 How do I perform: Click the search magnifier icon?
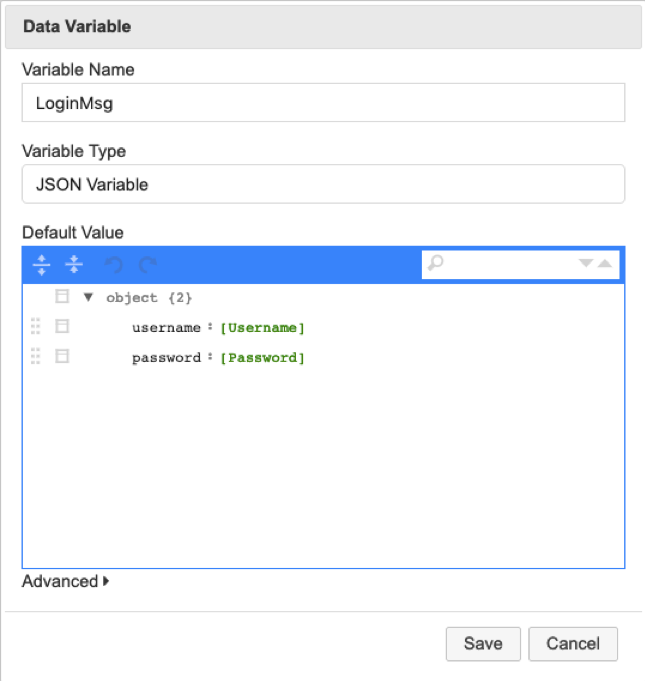[x=435, y=263]
